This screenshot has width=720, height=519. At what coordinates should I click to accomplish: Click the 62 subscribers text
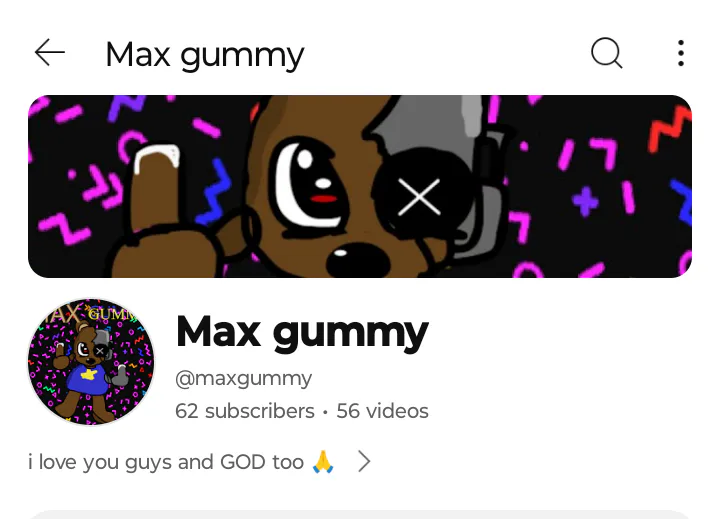coord(245,411)
